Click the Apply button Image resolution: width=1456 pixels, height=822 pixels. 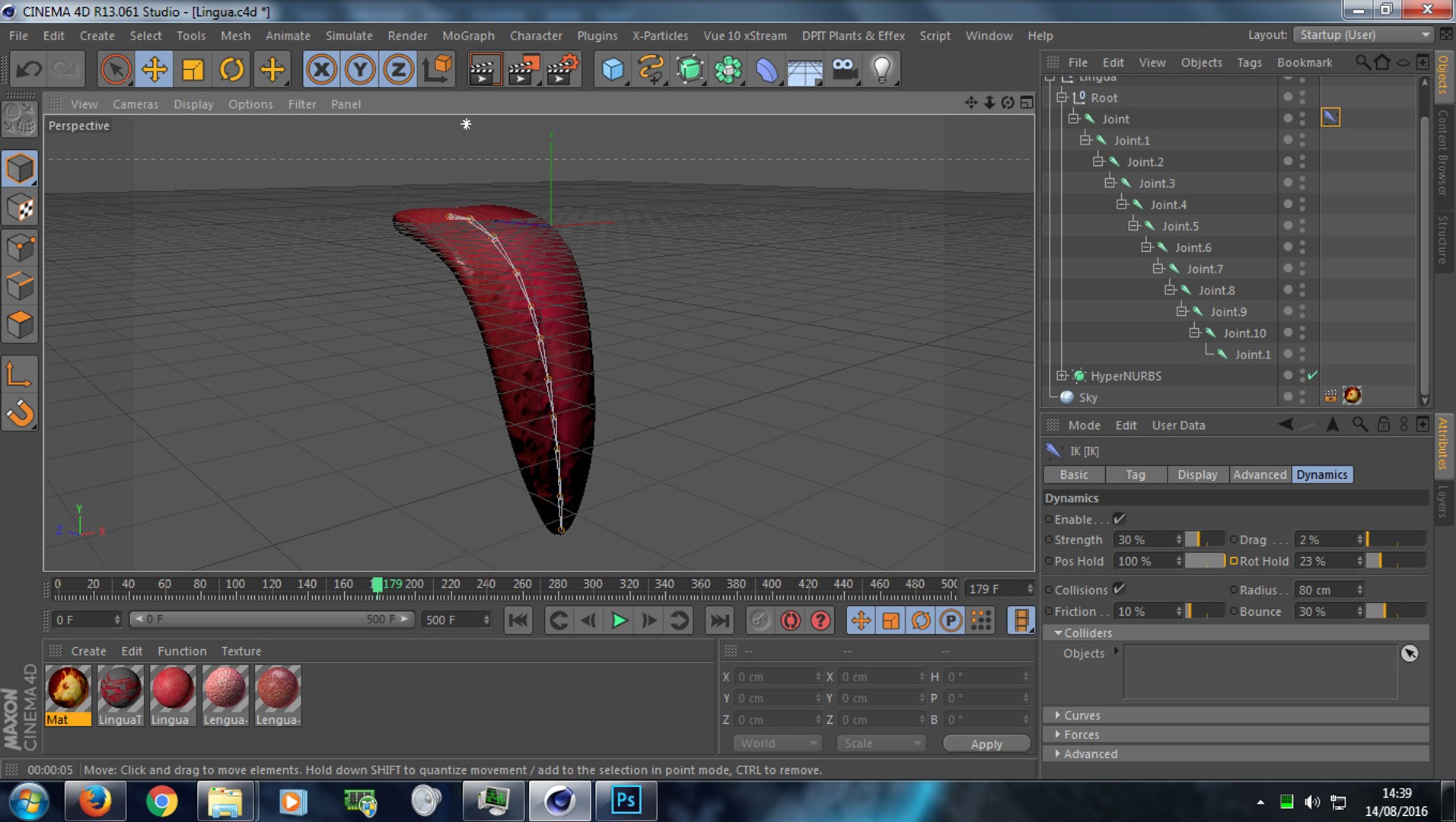(x=986, y=744)
